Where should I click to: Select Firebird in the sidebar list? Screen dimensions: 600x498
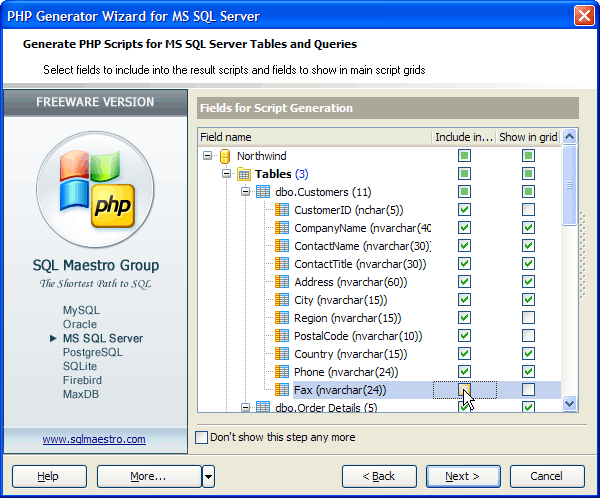click(82, 380)
